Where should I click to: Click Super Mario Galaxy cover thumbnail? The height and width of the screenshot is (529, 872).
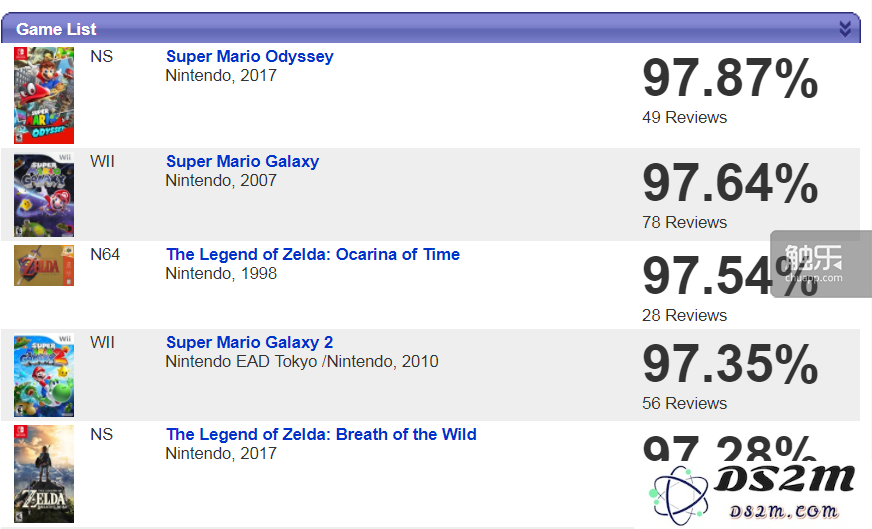(x=44, y=195)
